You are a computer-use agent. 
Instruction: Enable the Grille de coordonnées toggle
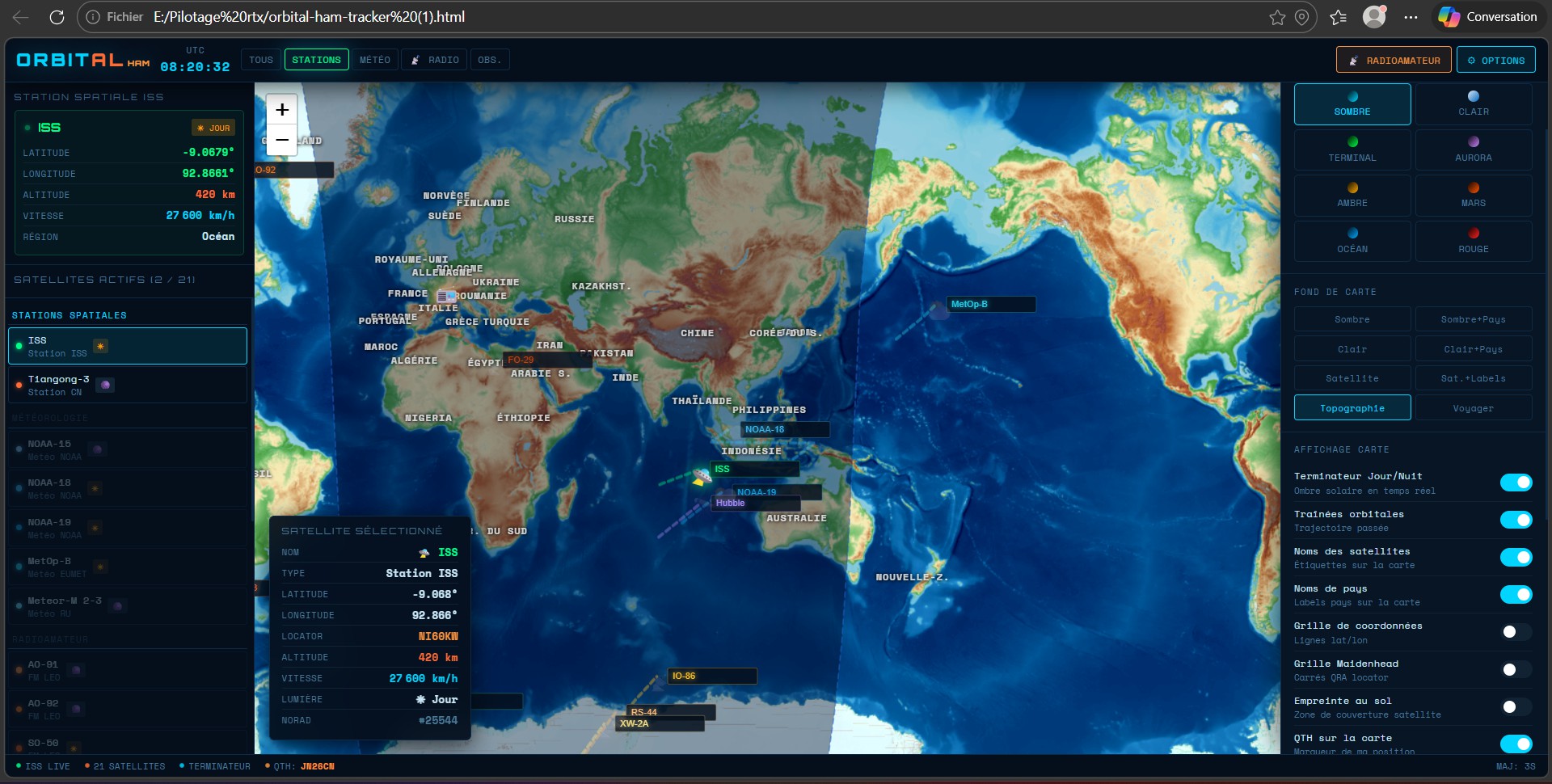click(1516, 632)
